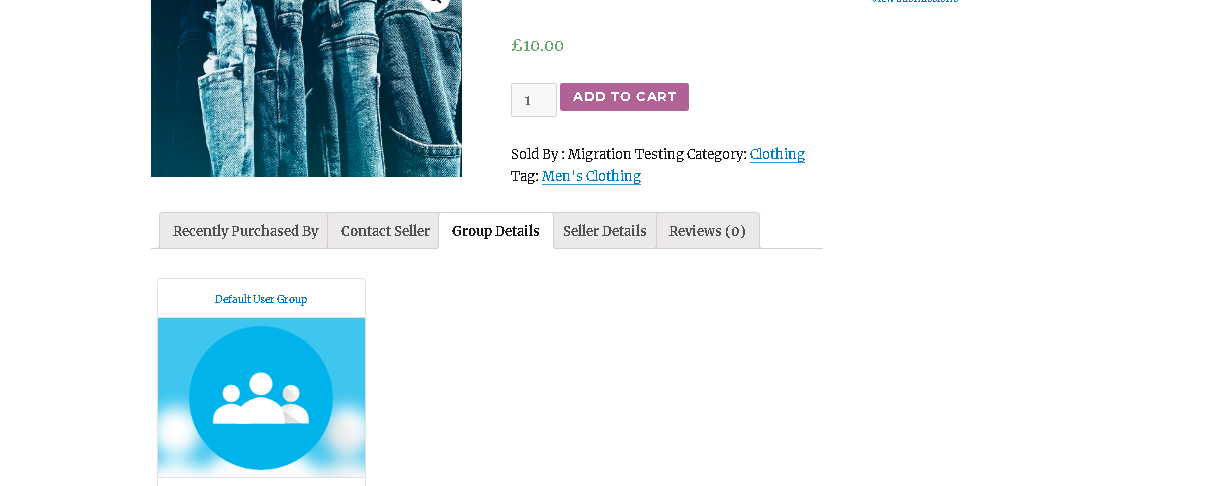Switch to the Seller Details tab
1221x486 pixels.
pos(604,231)
